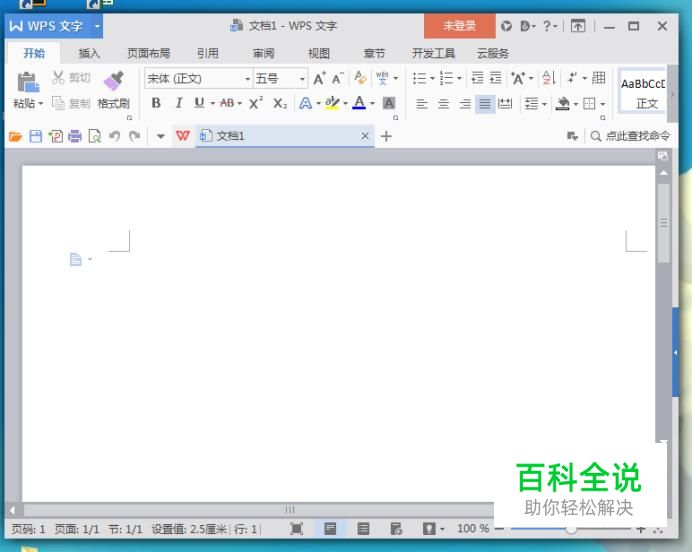This screenshot has width=692, height=552.
Task: Open the font size dropdown
Action: point(302,79)
